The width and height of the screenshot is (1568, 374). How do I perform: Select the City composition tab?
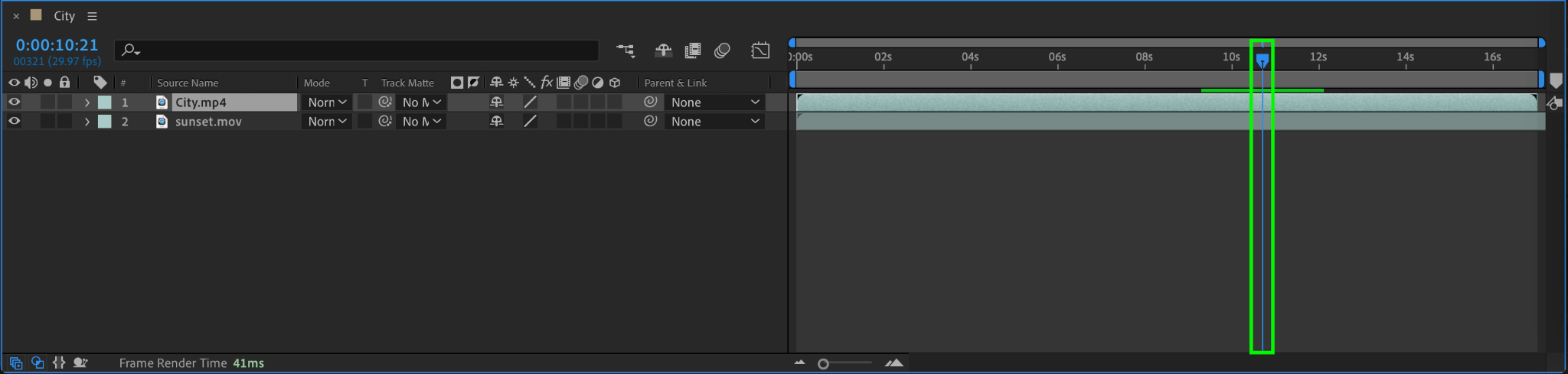[64, 16]
